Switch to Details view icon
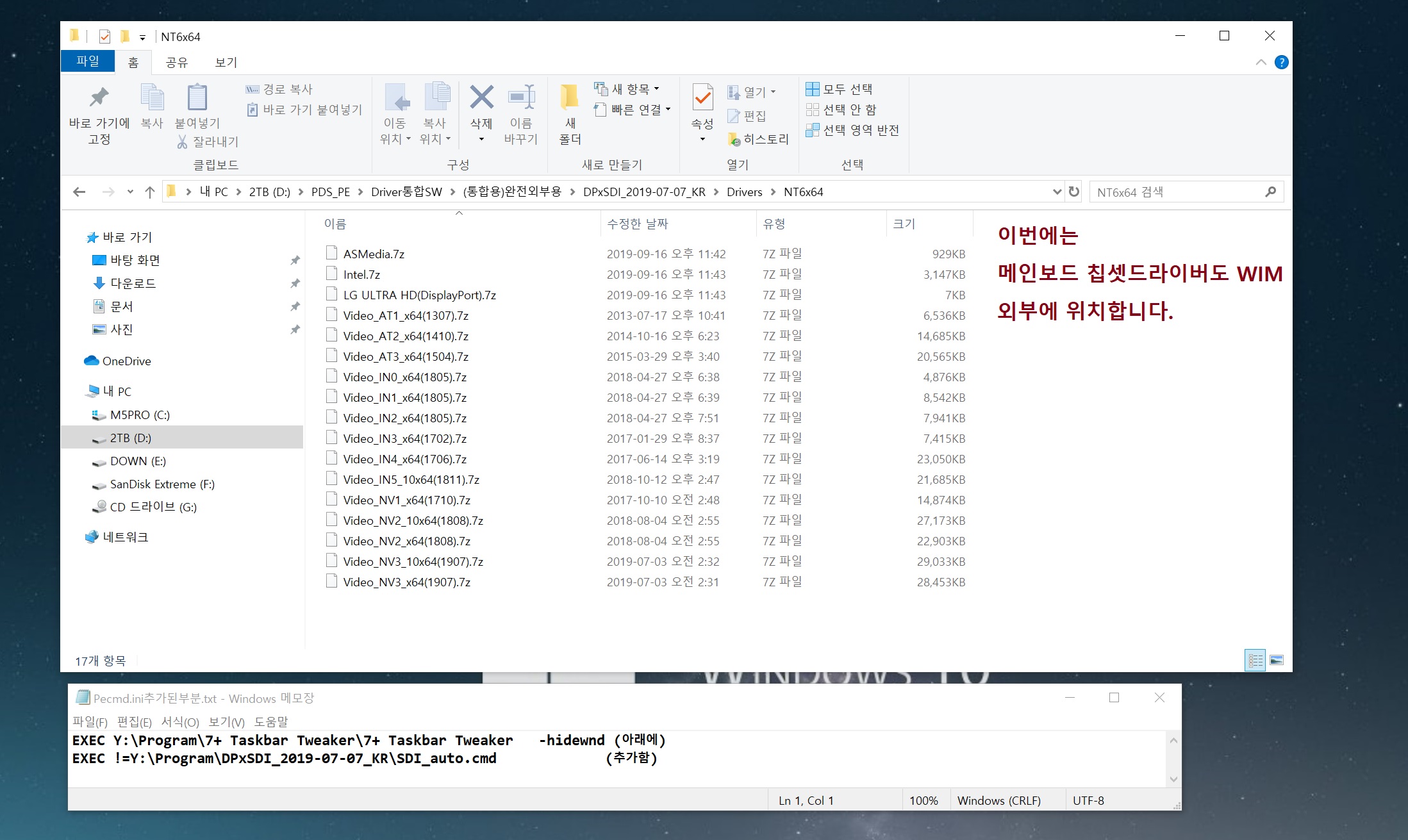The width and height of the screenshot is (1408, 840). coord(1255,660)
